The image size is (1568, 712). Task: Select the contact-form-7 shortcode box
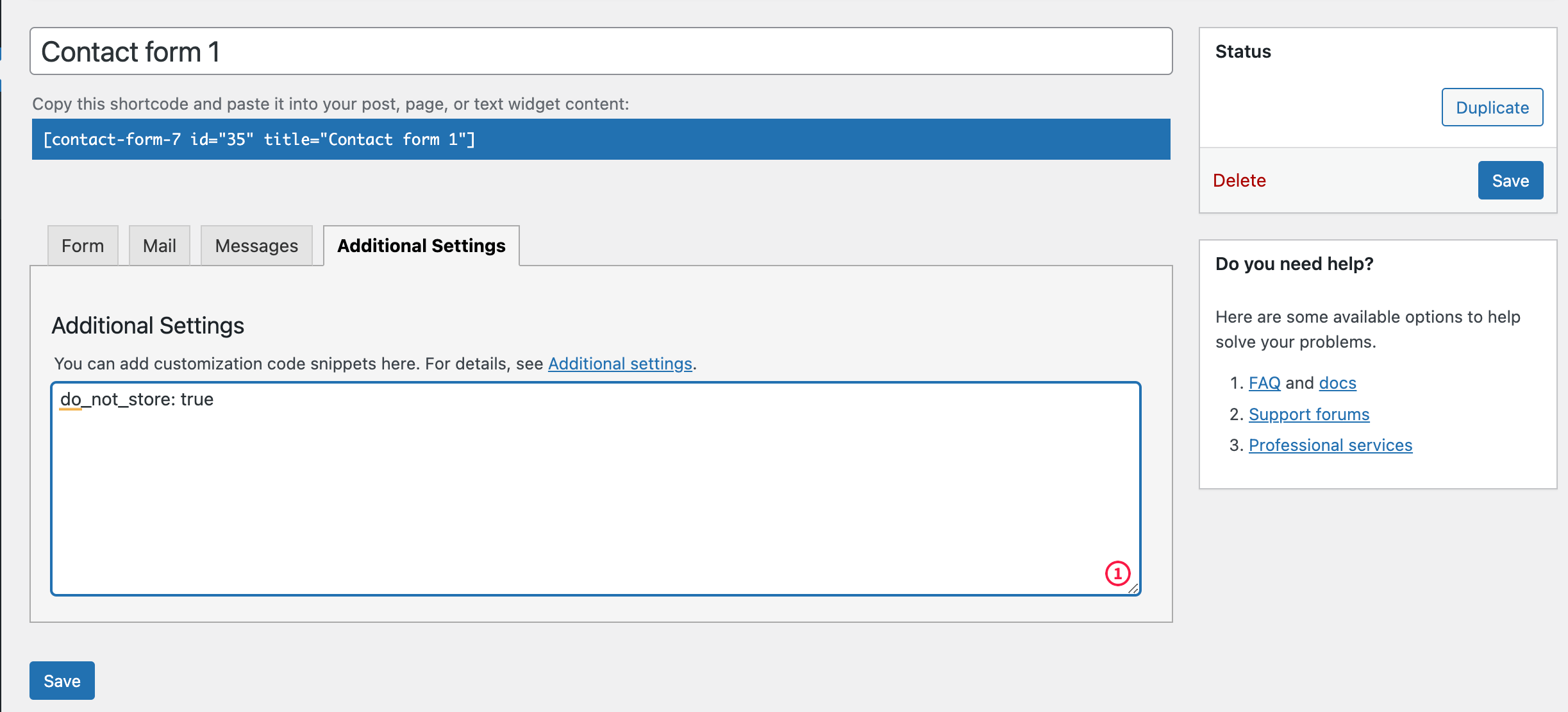pyautogui.click(x=601, y=139)
